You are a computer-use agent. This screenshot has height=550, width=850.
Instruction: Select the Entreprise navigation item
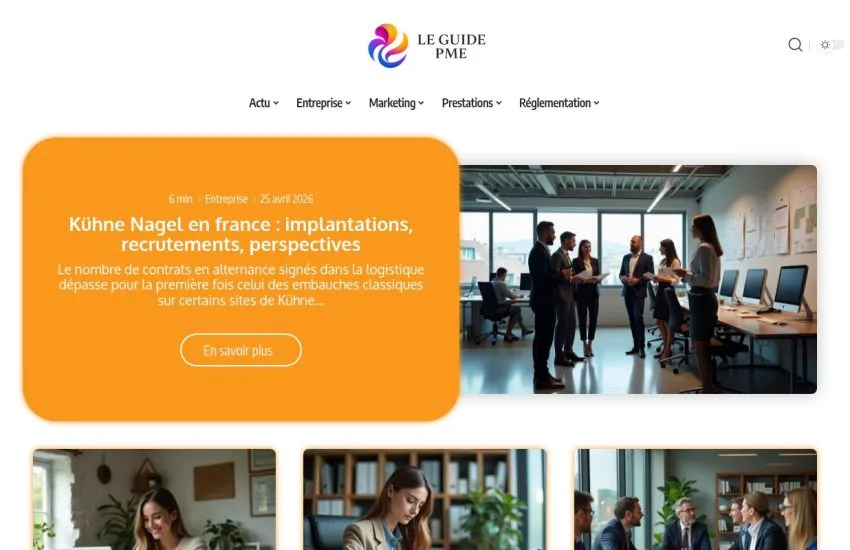[319, 103]
